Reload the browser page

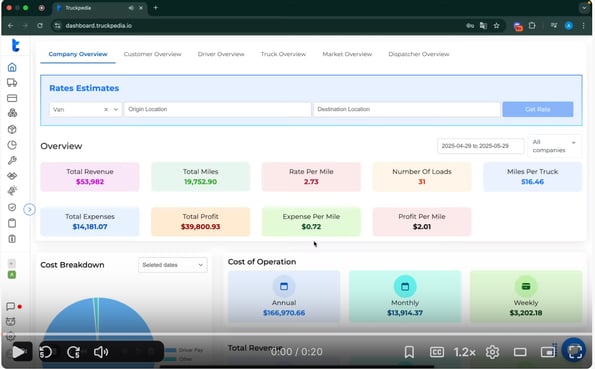40,25
